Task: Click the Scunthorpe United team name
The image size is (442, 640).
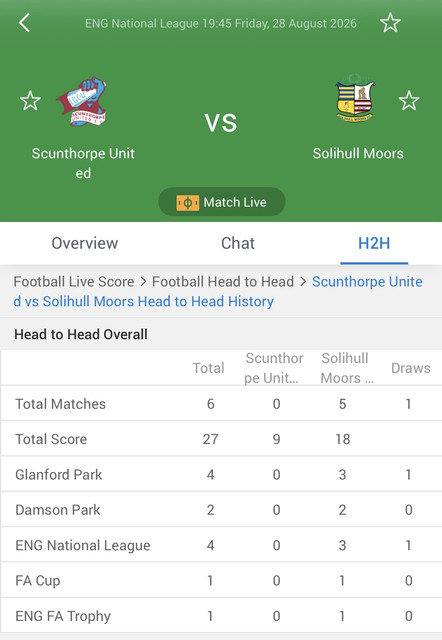Action: 83,163
